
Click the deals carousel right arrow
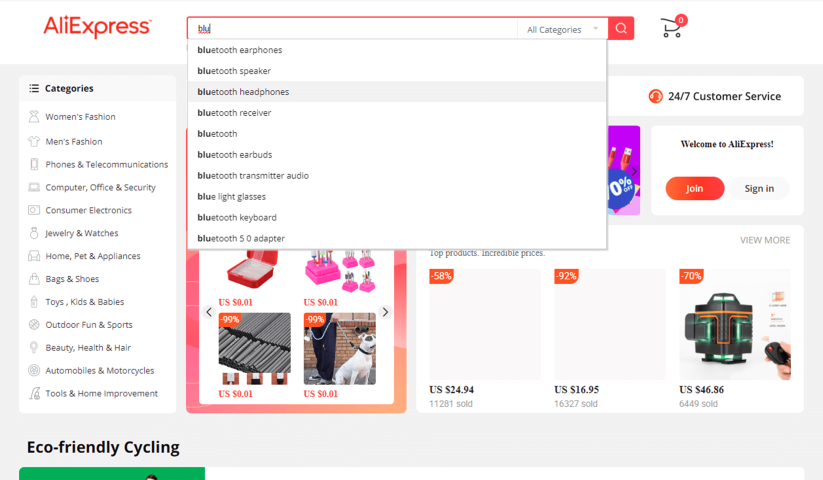[385, 312]
